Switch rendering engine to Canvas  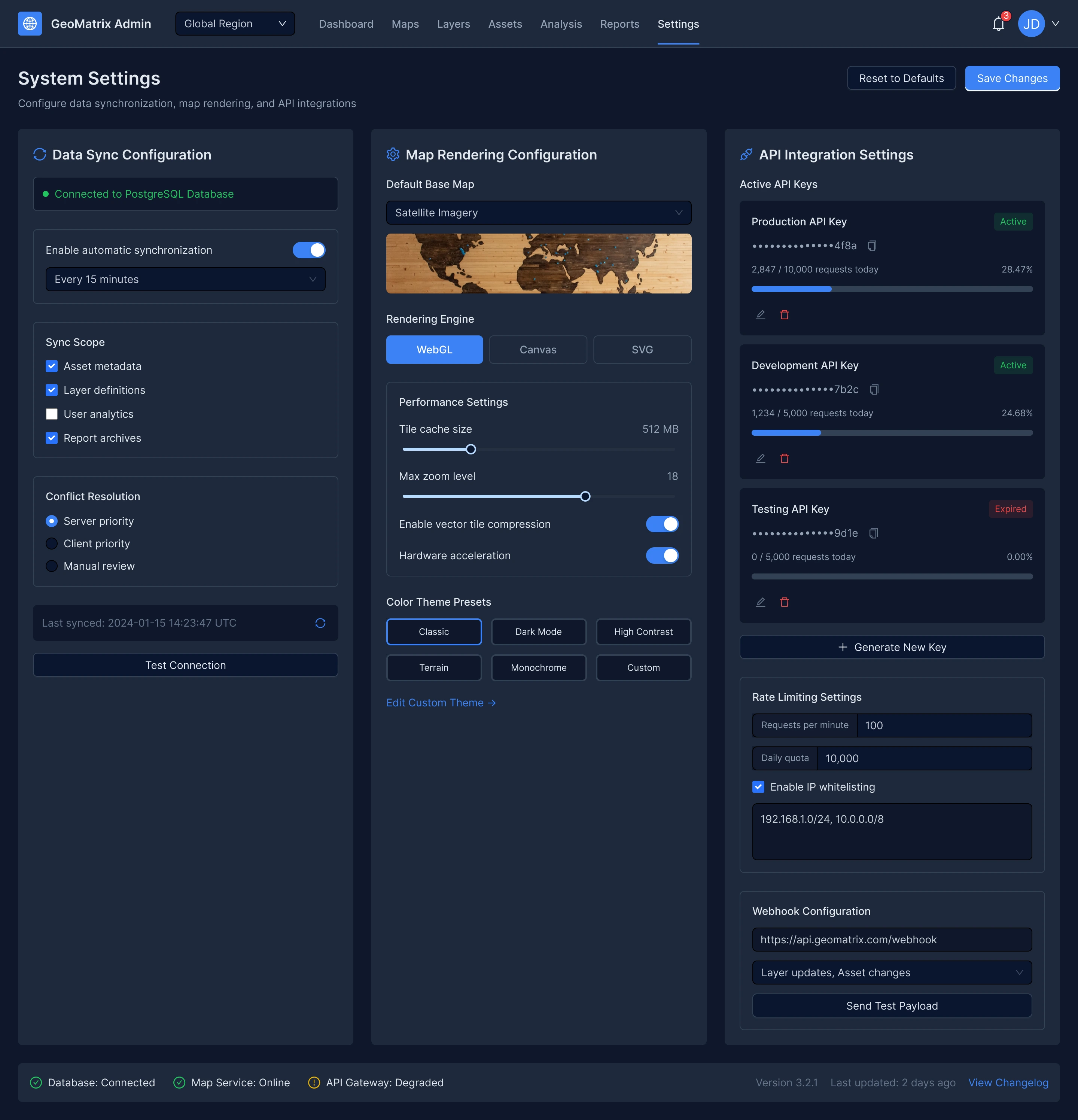[538, 350]
